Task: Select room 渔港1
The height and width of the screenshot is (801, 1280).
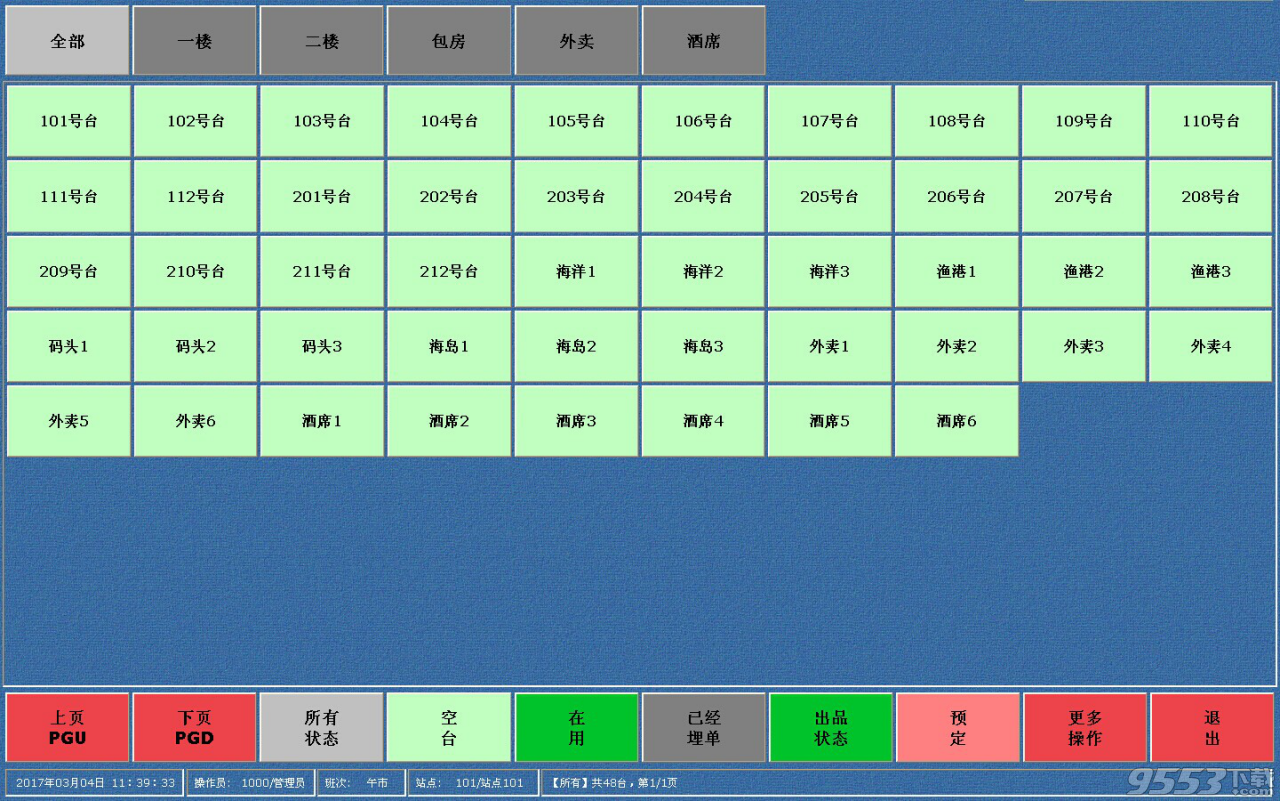Action: click(x=956, y=271)
